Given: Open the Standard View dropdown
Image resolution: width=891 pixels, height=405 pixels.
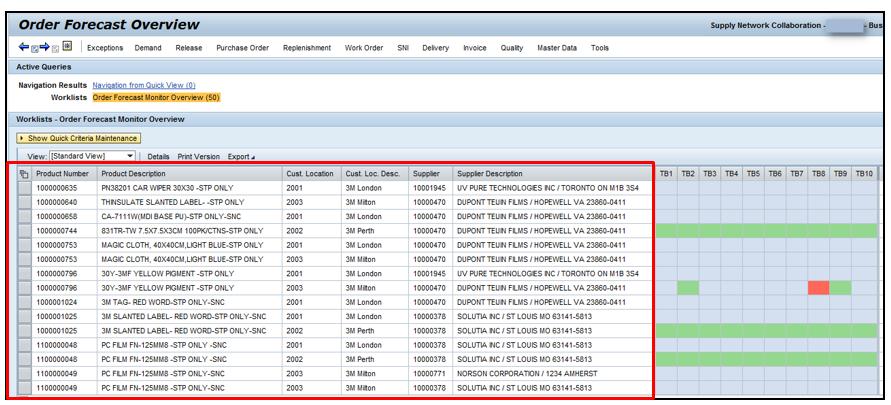Looking at the screenshot, I should tap(93, 156).
